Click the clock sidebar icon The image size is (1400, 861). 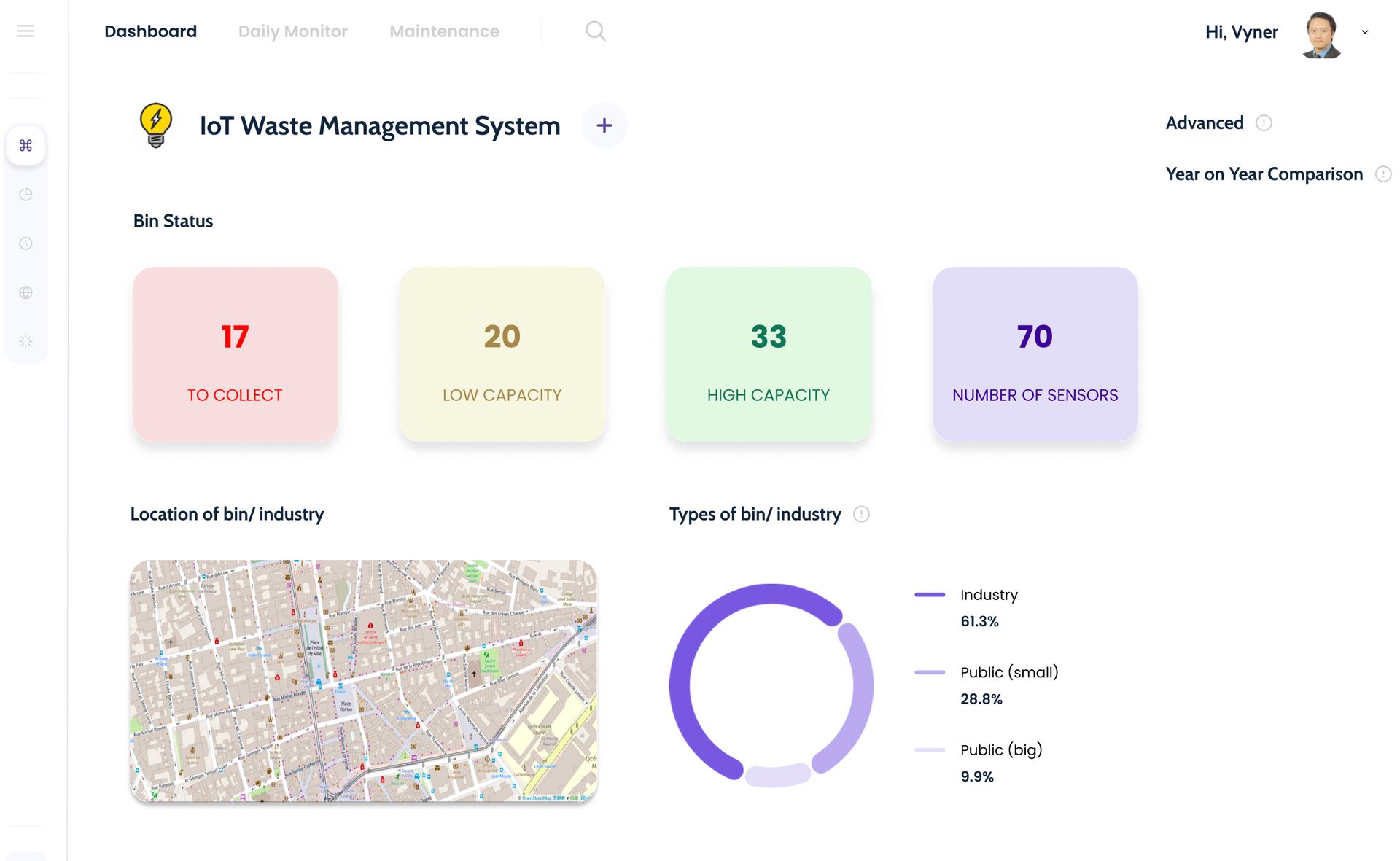click(26, 244)
